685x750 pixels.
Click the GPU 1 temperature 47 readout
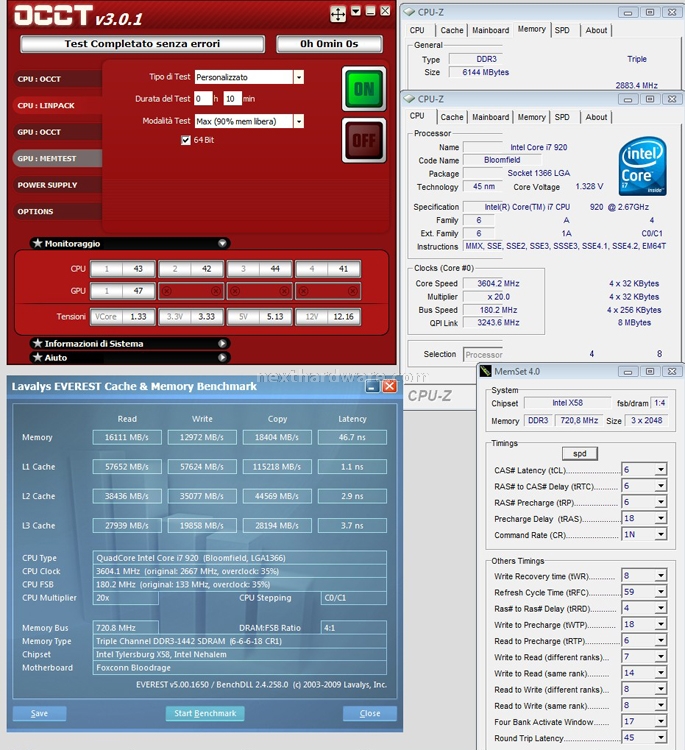(123, 291)
